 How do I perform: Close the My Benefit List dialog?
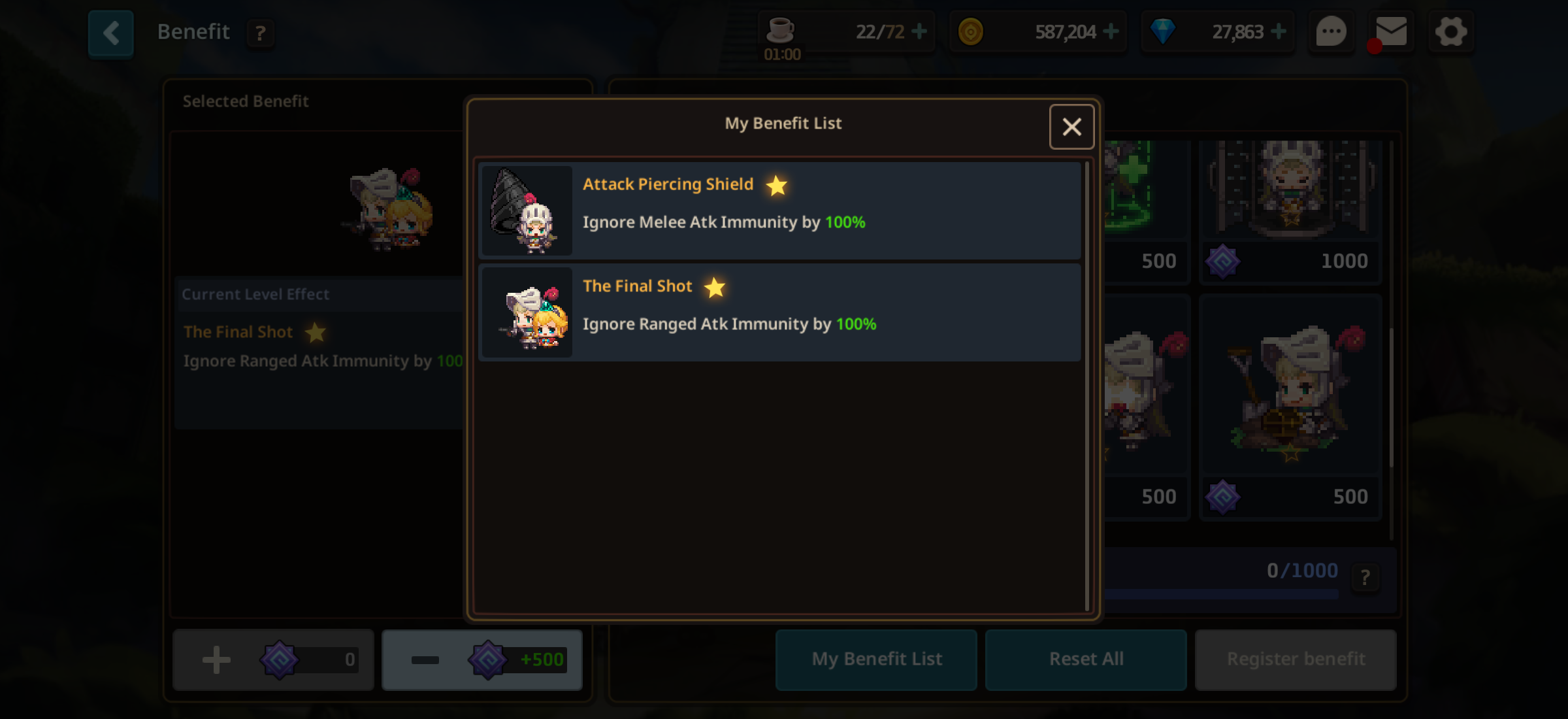click(1071, 127)
